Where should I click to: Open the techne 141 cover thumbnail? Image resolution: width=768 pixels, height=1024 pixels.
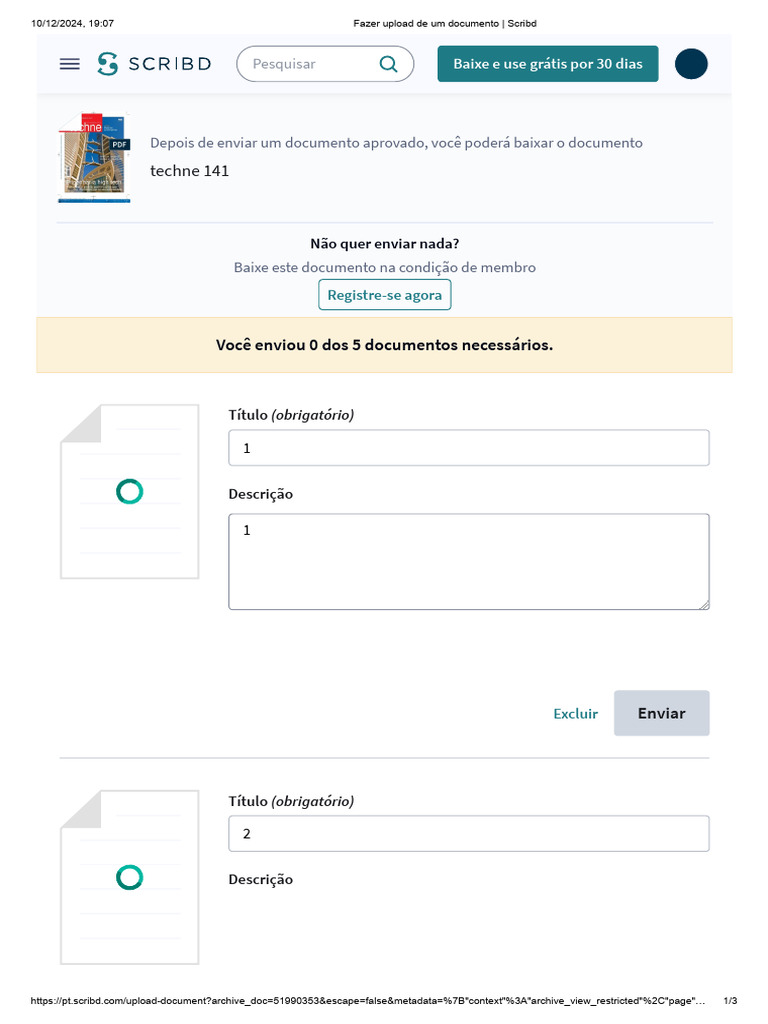coord(93,157)
